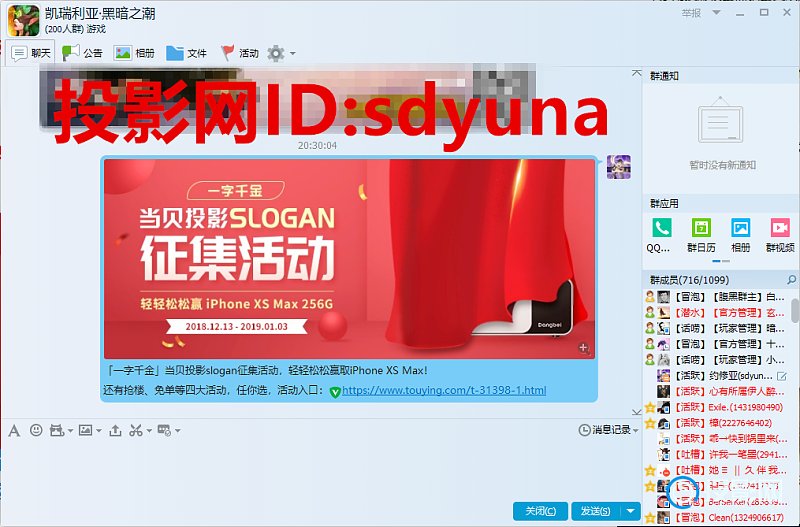Expand the arrow next to the GIF icon
The width and height of the screenshot is (800, 527).
[x=70, y=431]
